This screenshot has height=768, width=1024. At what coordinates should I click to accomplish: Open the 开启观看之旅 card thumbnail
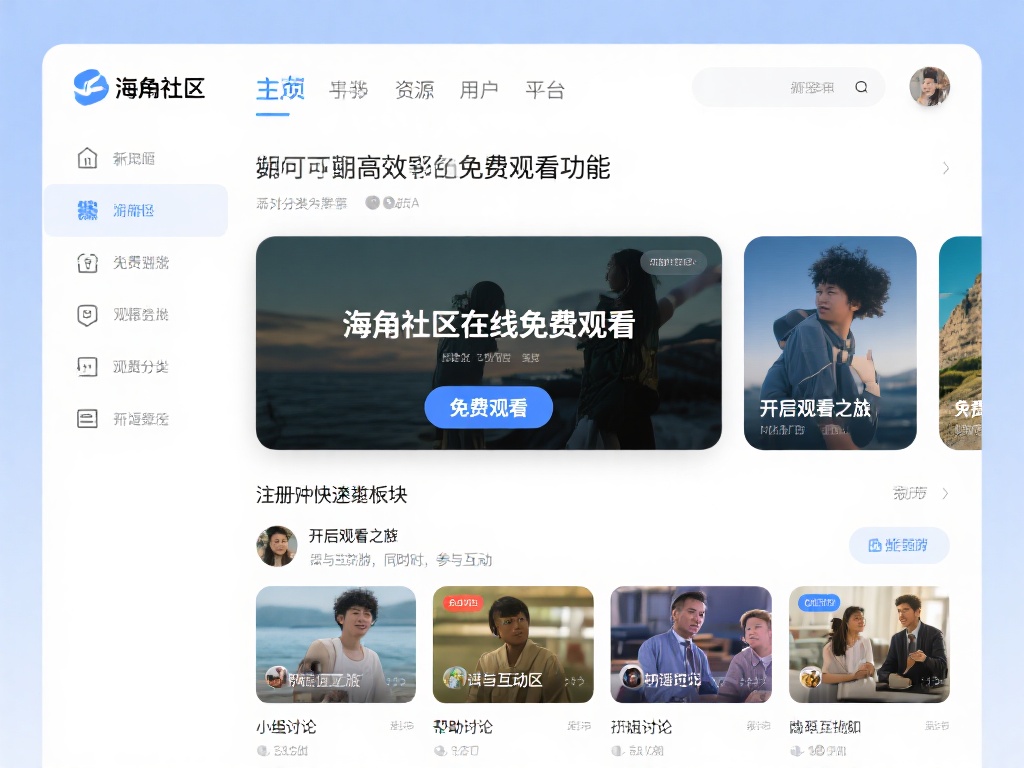830,343
